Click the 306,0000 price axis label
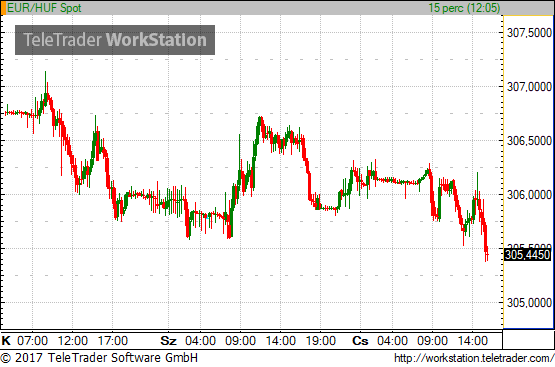Image resolution: width=555 pixels, height=367 pixels. pos(529,195)
